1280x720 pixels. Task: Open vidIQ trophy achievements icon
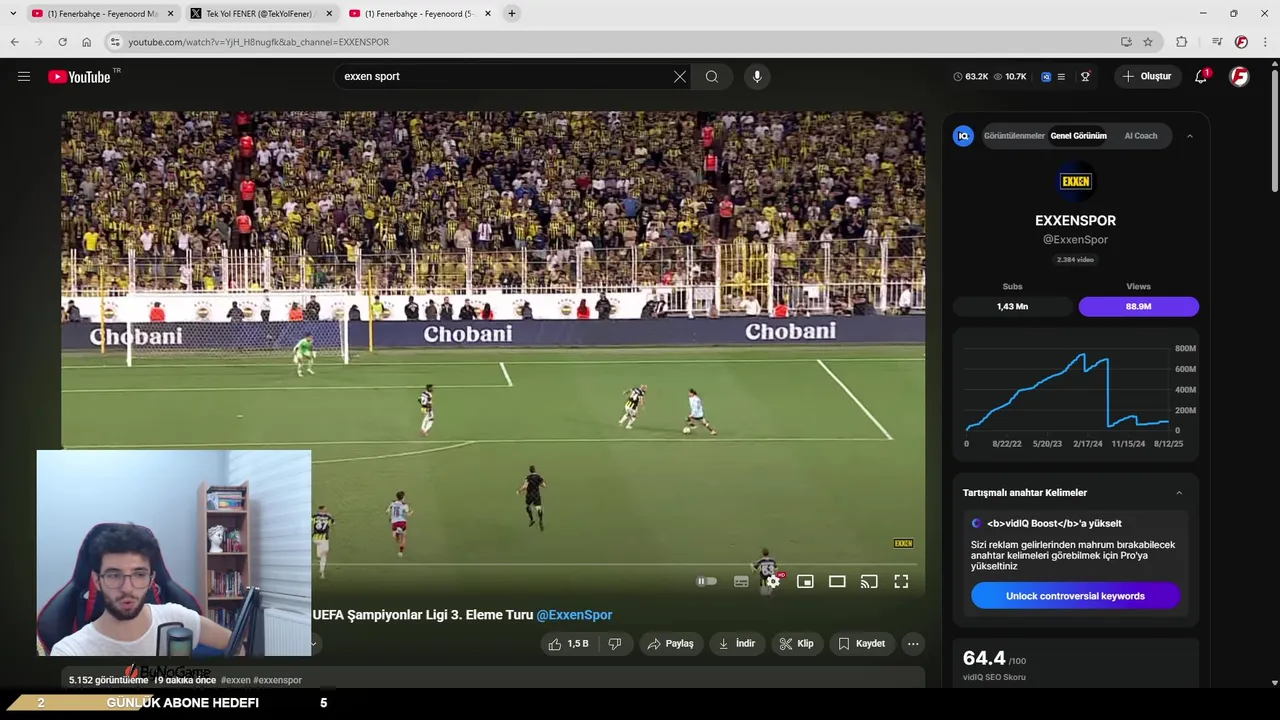1085,76
